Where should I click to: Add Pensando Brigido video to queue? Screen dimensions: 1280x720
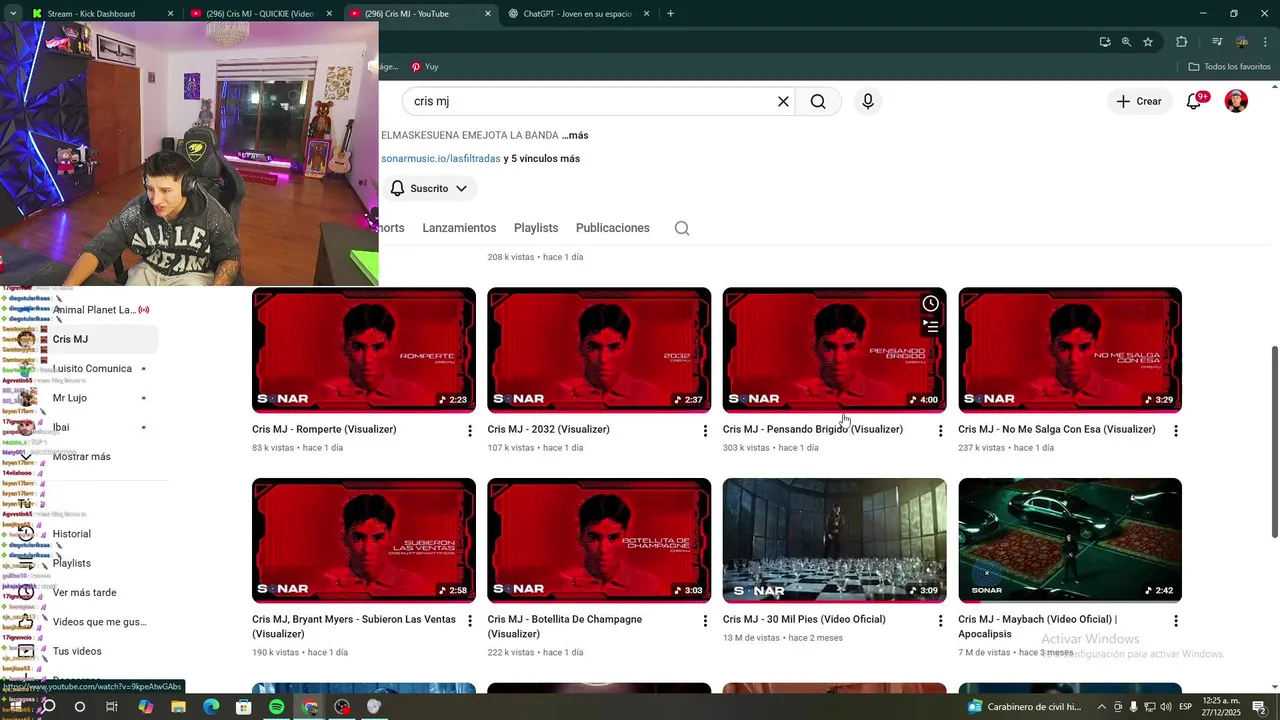[x=930, y=326]
